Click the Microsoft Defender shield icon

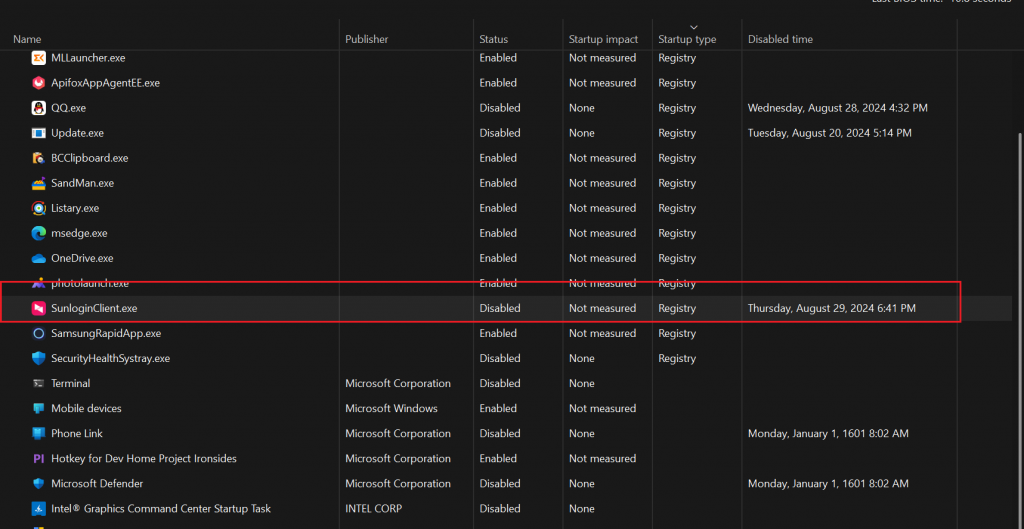coord(39,484)
